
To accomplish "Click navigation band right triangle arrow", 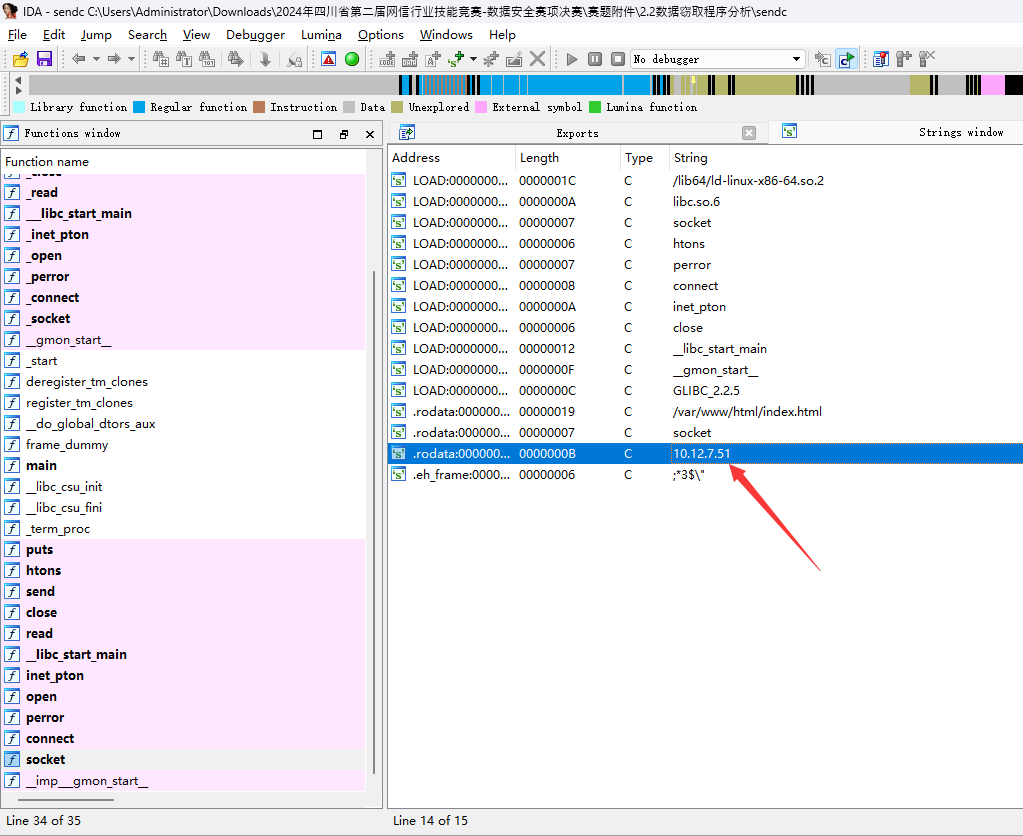I will (18, 90).
